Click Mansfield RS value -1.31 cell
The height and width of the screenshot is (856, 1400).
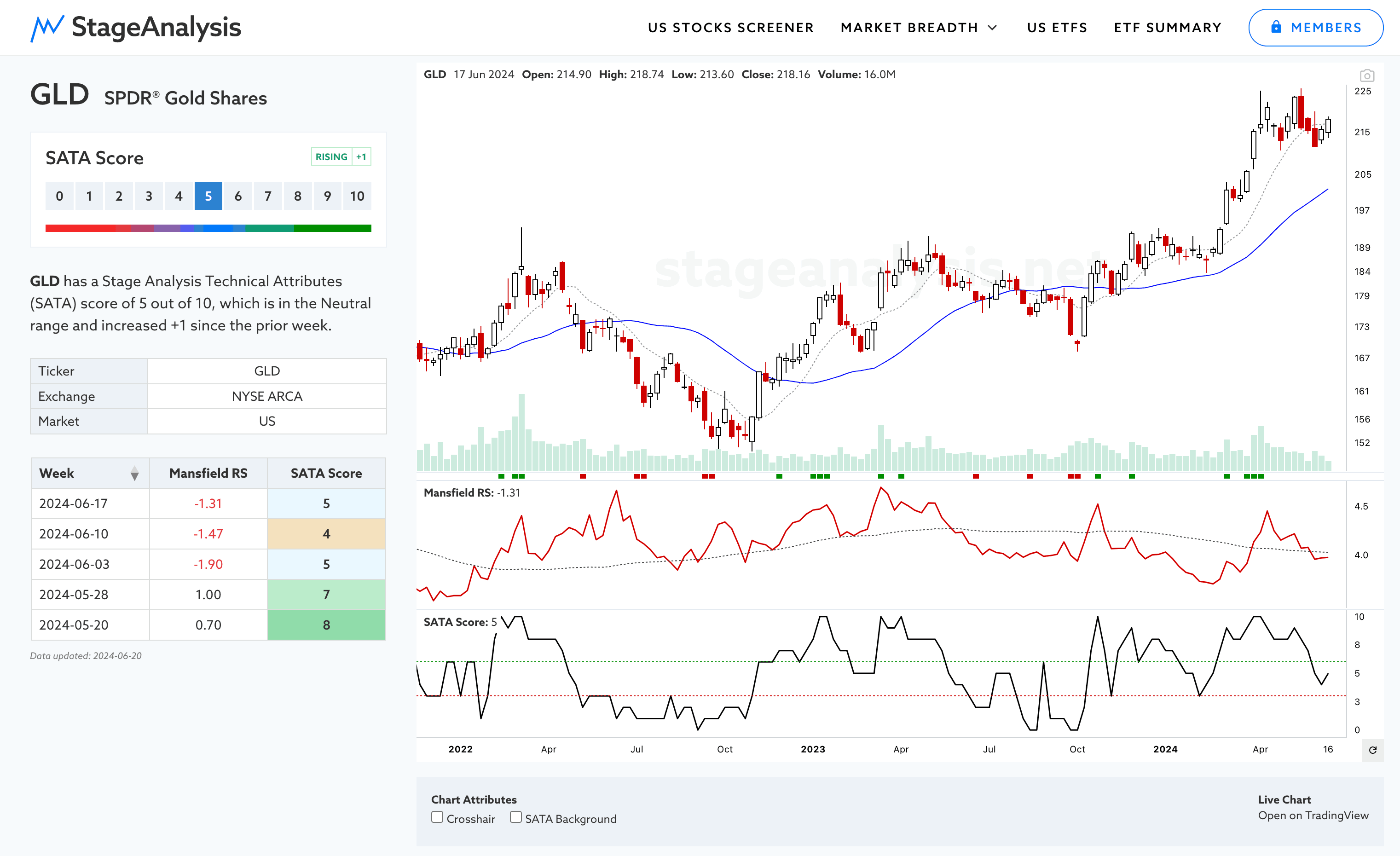coord(208,503)
